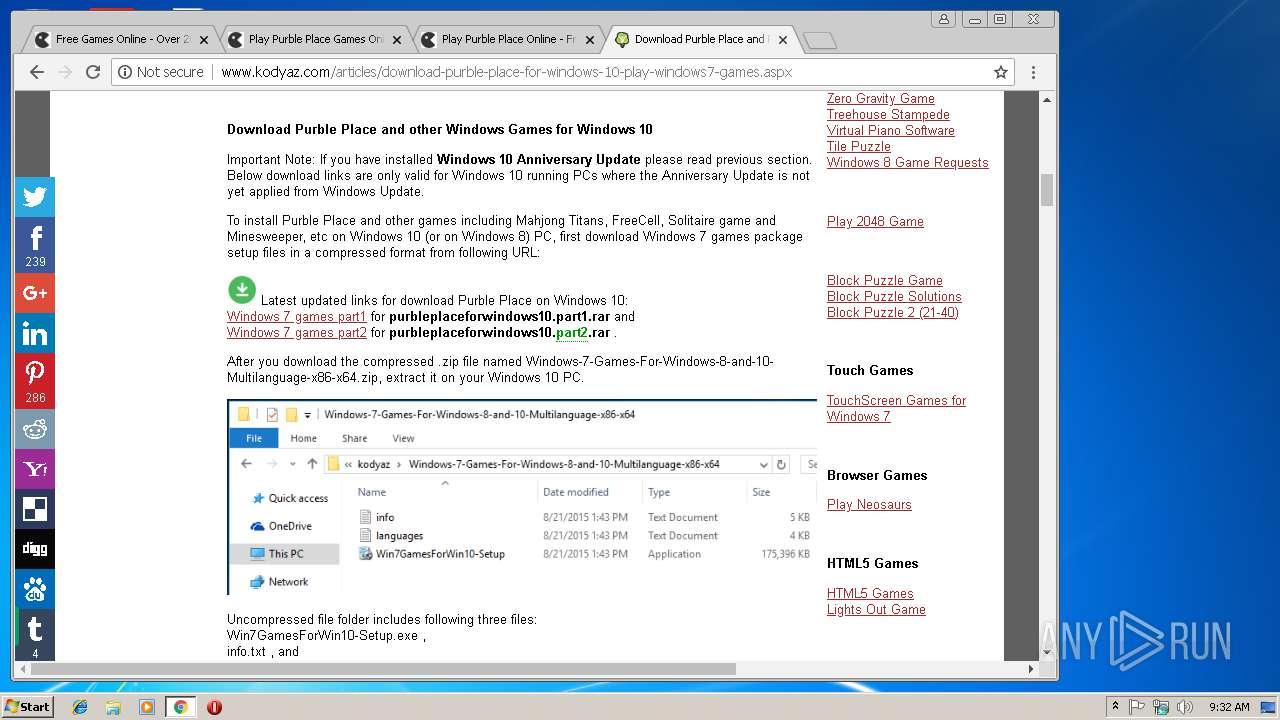
Task: Share via Google+ sidebar icon
Action: tap(35, 293)
